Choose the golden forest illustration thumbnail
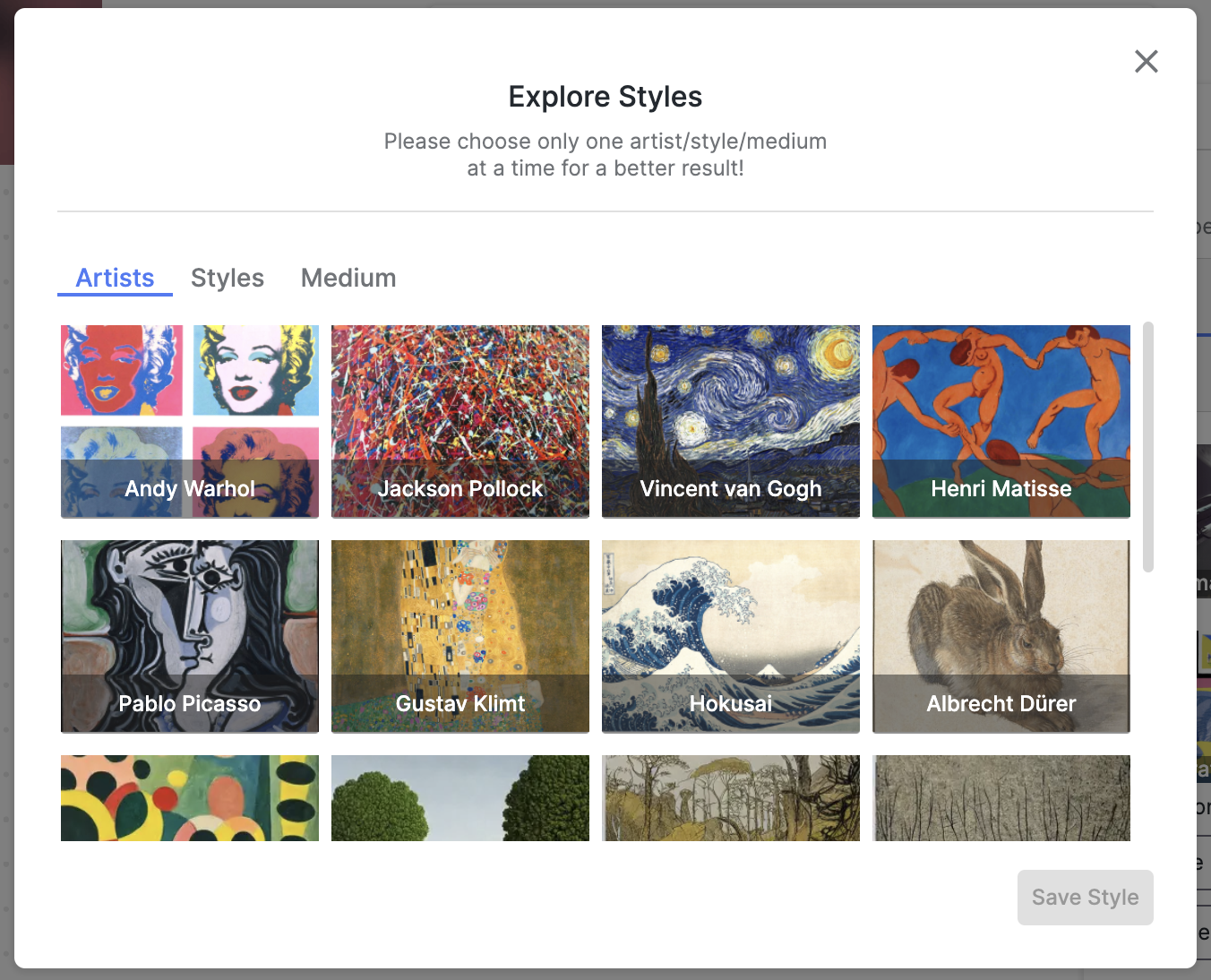This screenshot has height=980, width=1211. click(731, 798)
